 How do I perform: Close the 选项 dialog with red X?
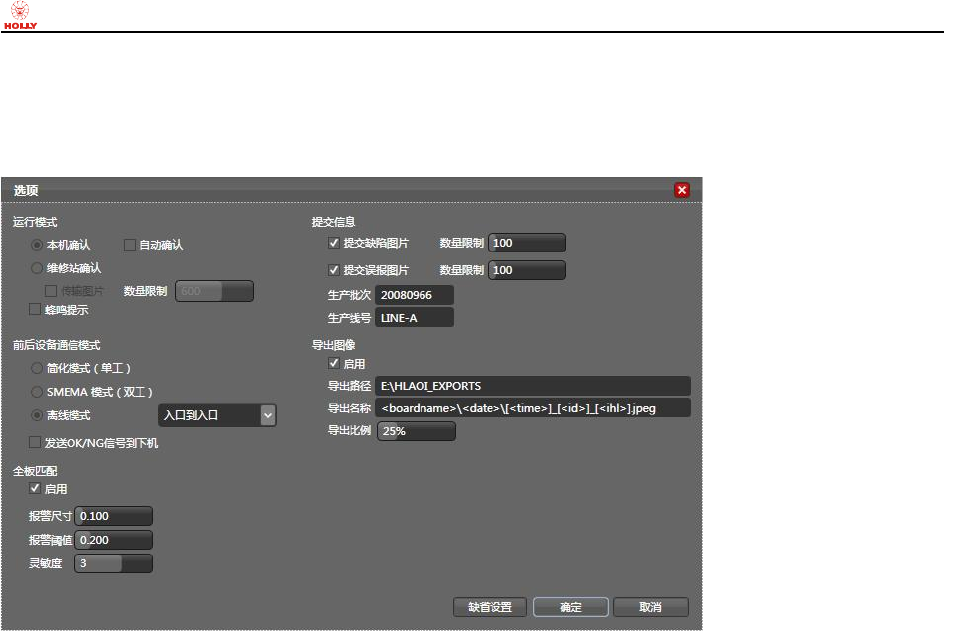(x=682, y=190)
